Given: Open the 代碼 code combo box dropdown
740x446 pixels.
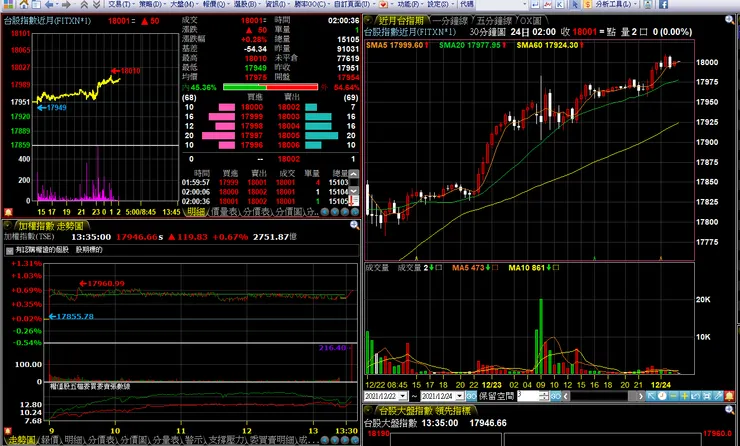Looking at the screenshot, I should (525, 4).
